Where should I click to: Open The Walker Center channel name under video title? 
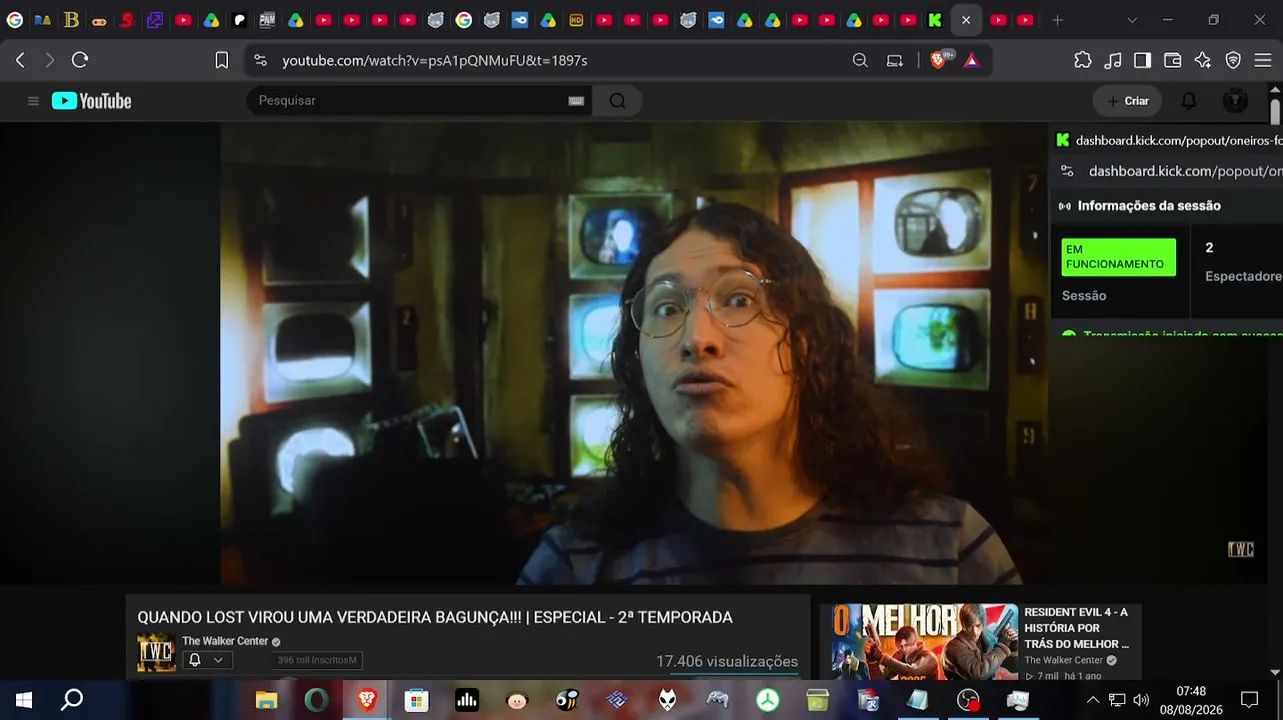tap(225, 641)
